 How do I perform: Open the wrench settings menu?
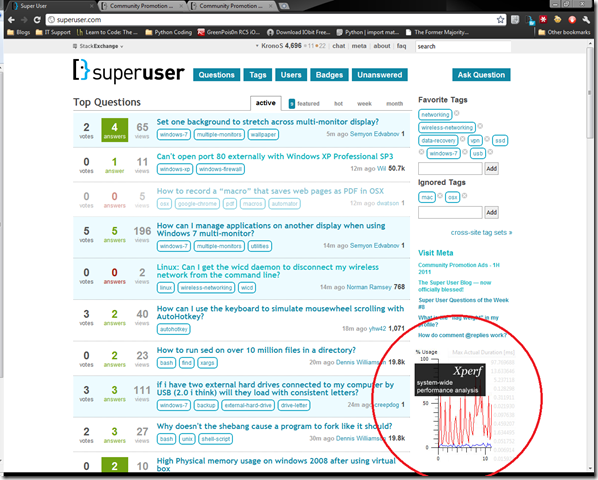(586, 19)
